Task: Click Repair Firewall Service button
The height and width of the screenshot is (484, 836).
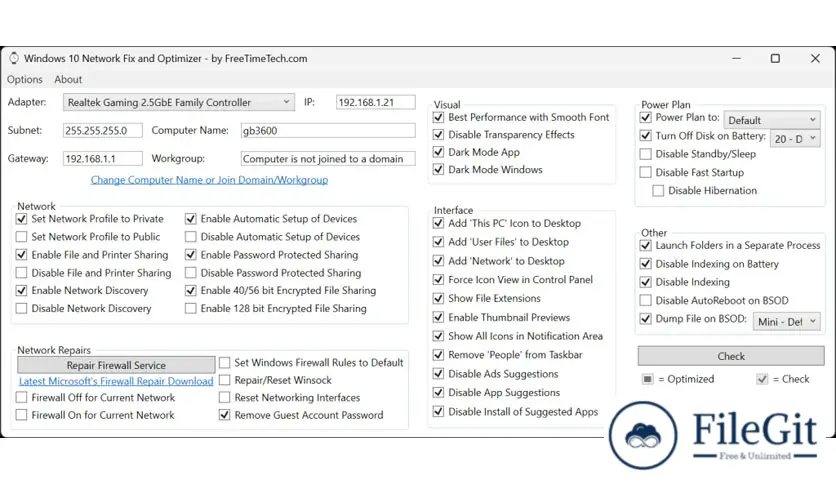Action: tap(116, 365)
